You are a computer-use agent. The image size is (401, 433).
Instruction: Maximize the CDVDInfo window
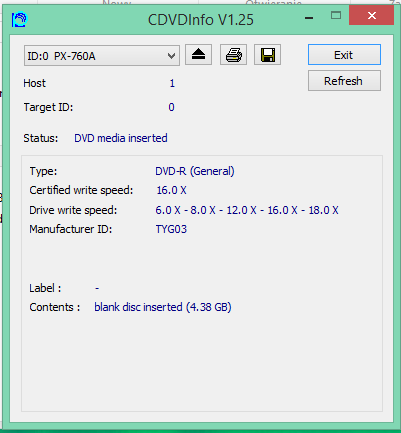[336, 15]
